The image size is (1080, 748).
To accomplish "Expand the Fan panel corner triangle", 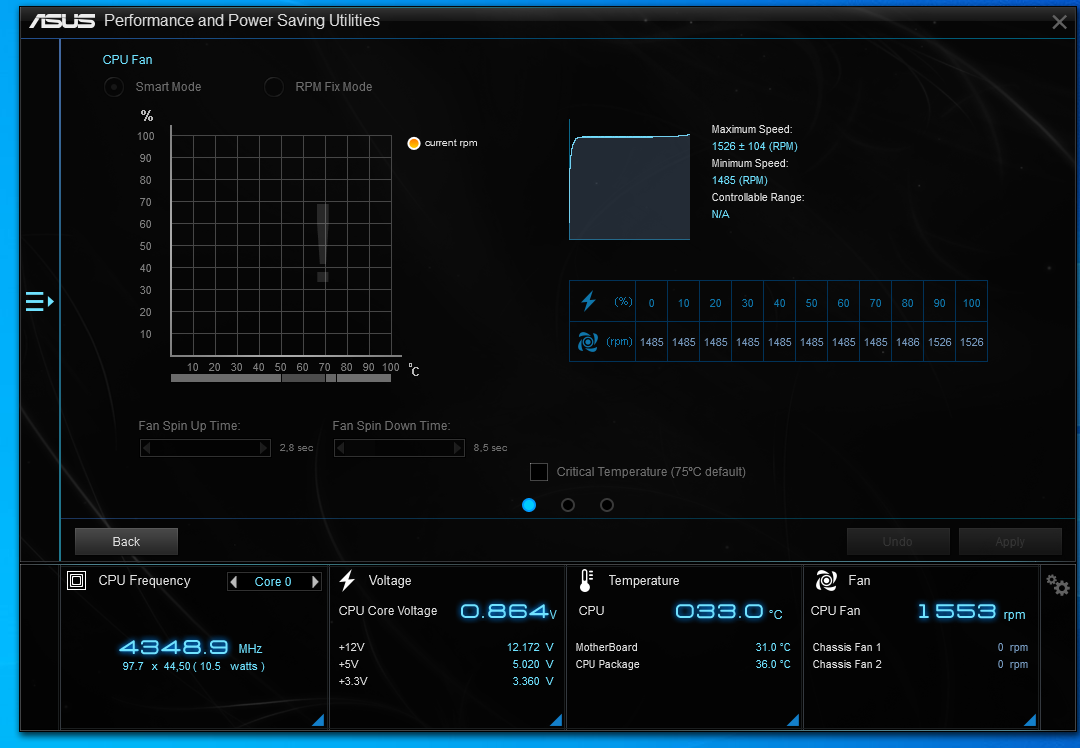I will 1029,720.
